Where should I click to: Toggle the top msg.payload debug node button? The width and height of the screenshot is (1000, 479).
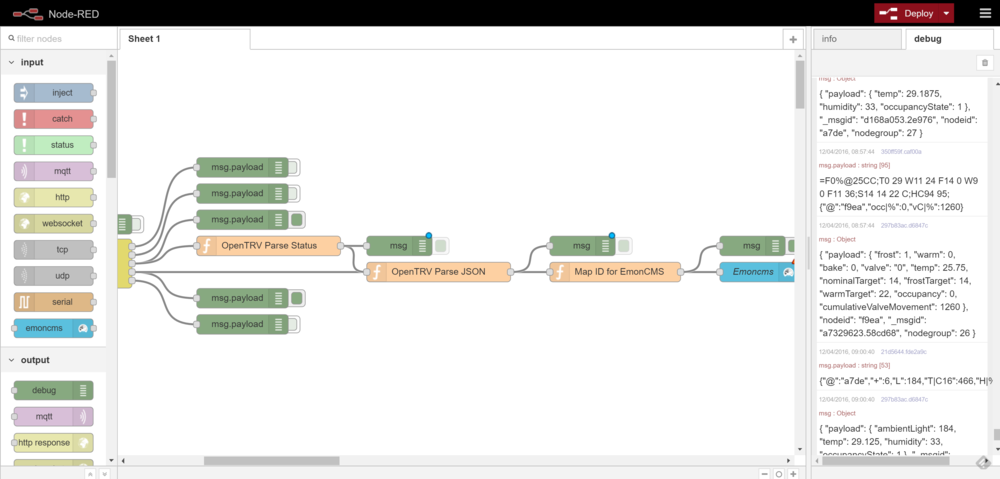pyautogui.click(x=294, y=167)
